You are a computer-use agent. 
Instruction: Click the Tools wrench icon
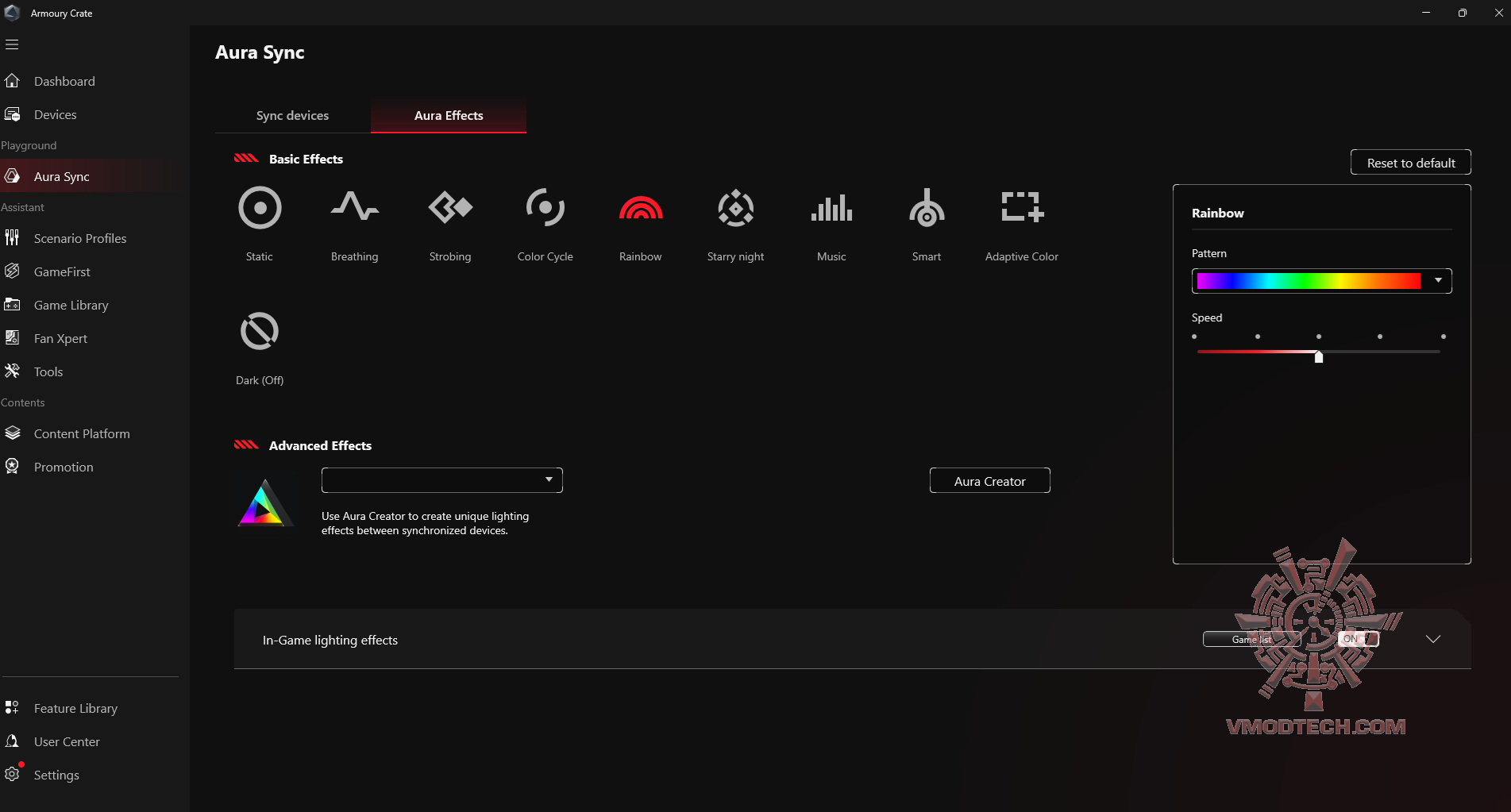point(12,371)
